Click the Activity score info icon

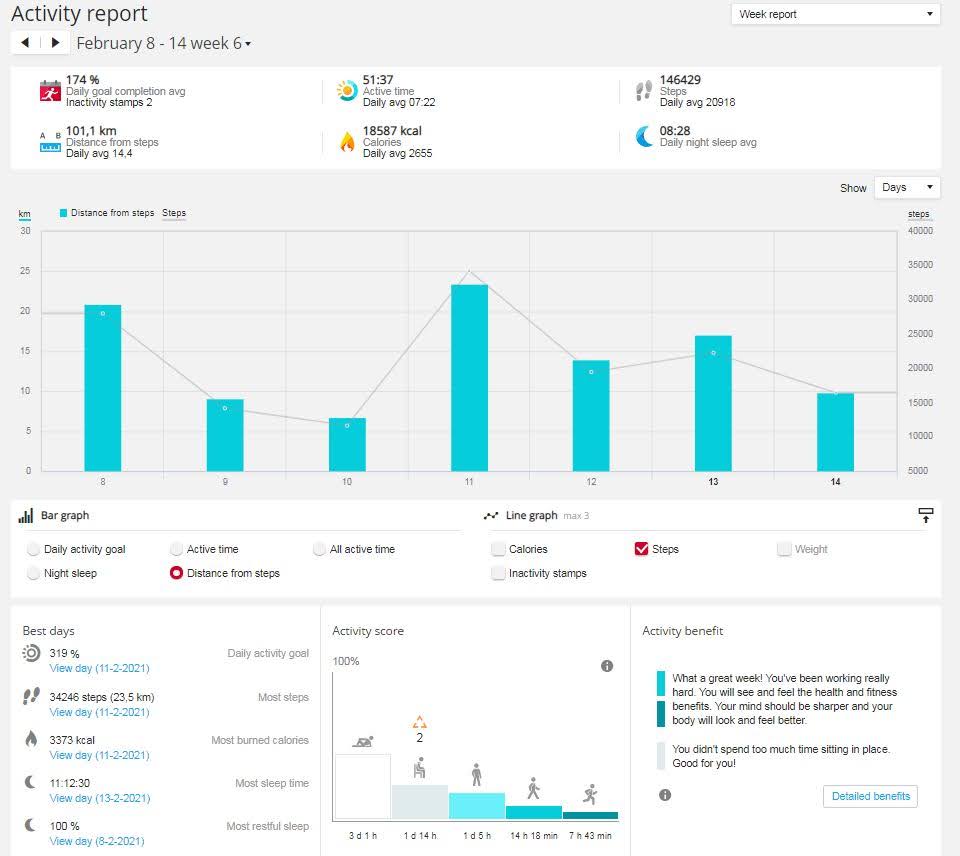(x=607, y=666)
